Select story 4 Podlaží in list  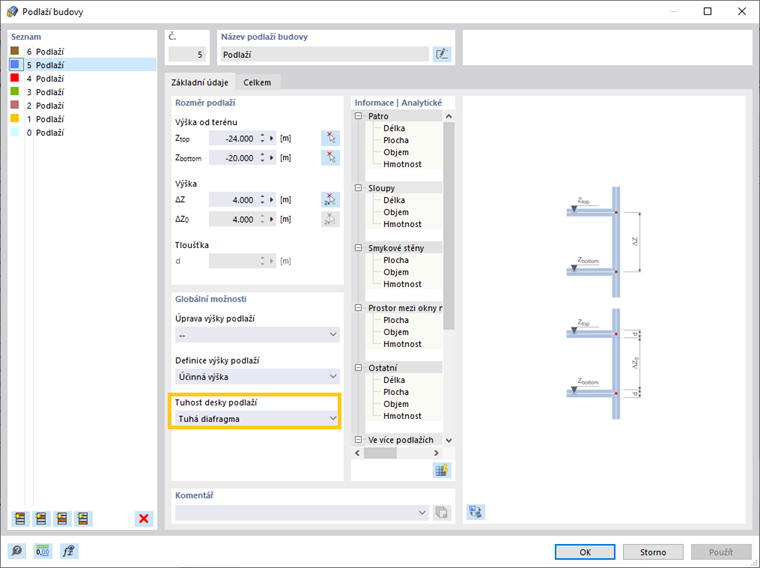click(82, 79)
